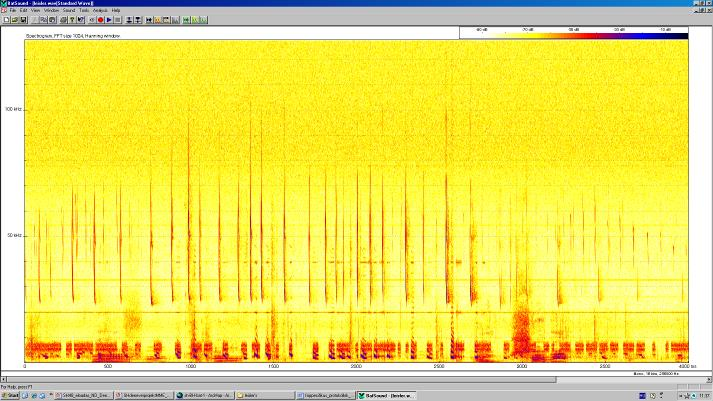Click the first down-arrow marker icon
Image resolution: width=713 pixels, height=401 pixels.
pyautogui.click(x=129, y=20)
